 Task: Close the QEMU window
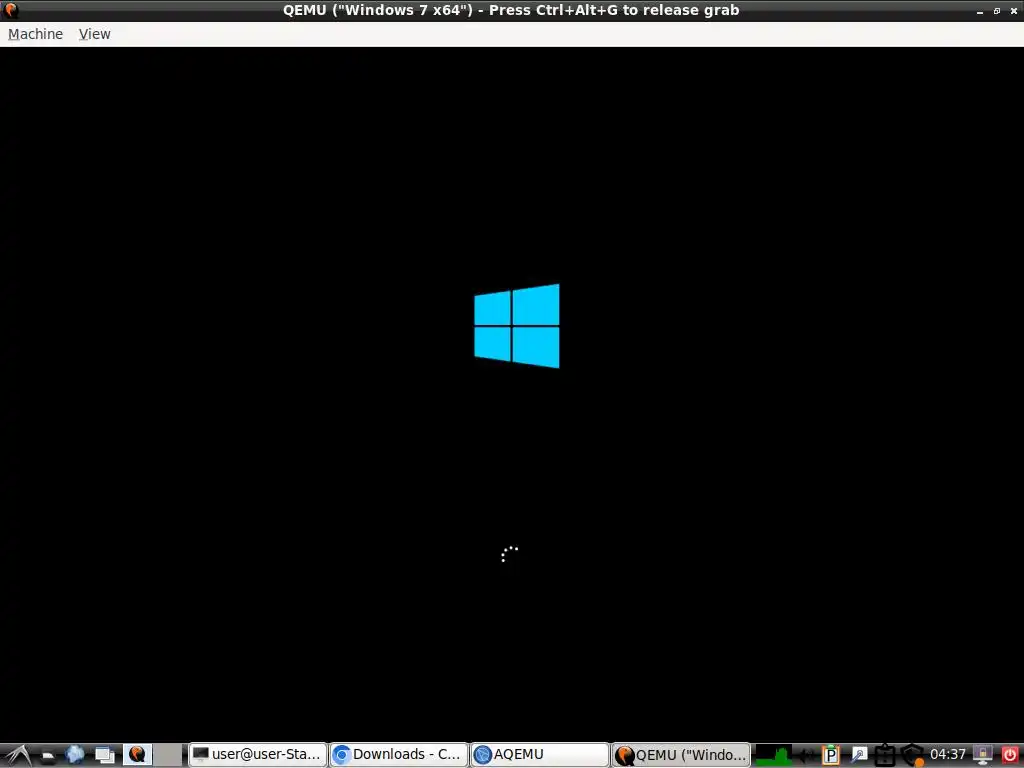coord(1014,11)
